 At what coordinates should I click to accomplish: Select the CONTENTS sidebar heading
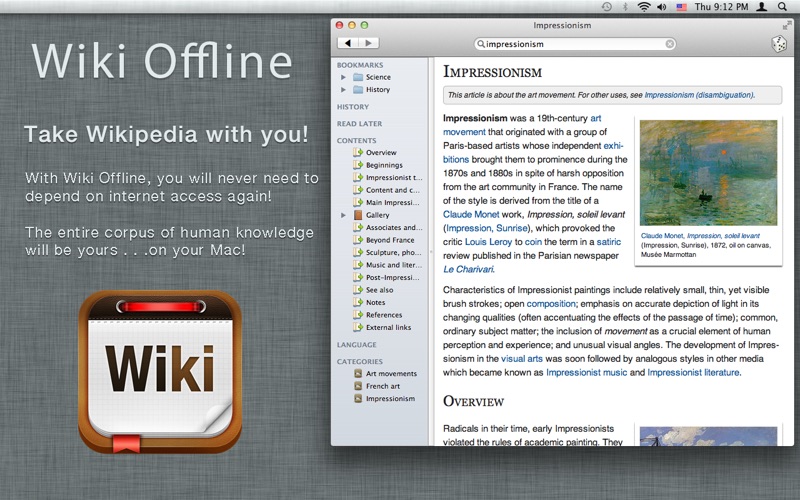pos(356,140)
